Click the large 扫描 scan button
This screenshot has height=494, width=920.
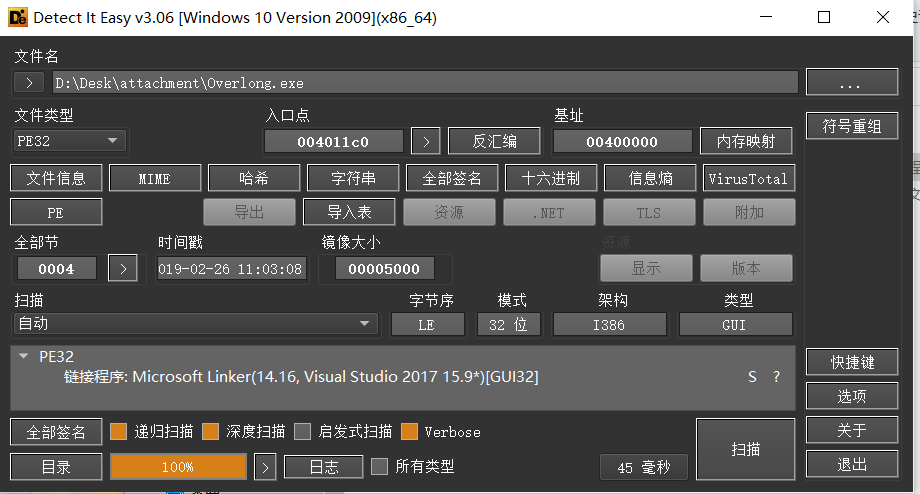point(745,449)
